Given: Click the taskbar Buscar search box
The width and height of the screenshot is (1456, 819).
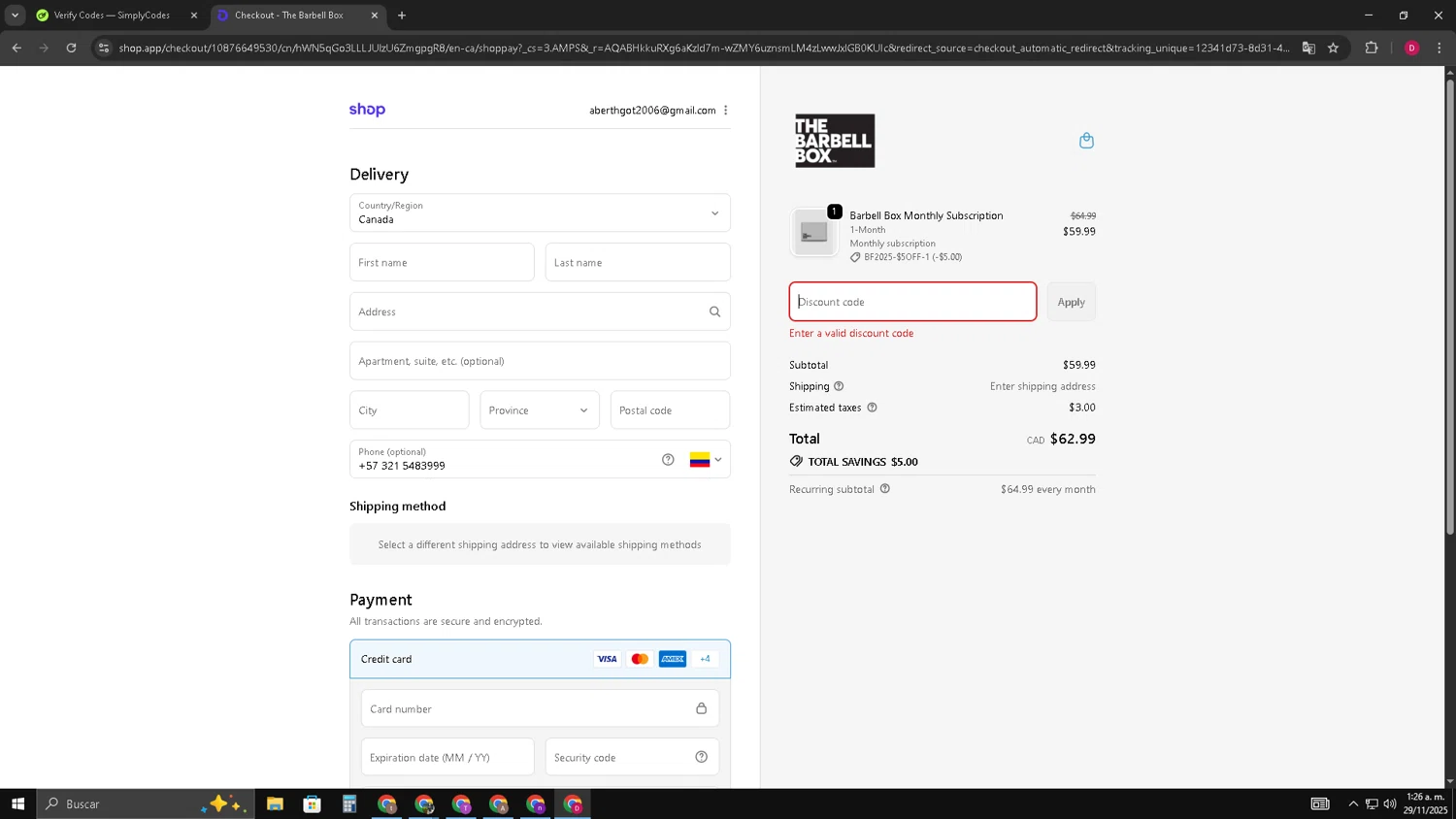Looking at the screenshot, I should pyautogui.click(x=146, y=803).
